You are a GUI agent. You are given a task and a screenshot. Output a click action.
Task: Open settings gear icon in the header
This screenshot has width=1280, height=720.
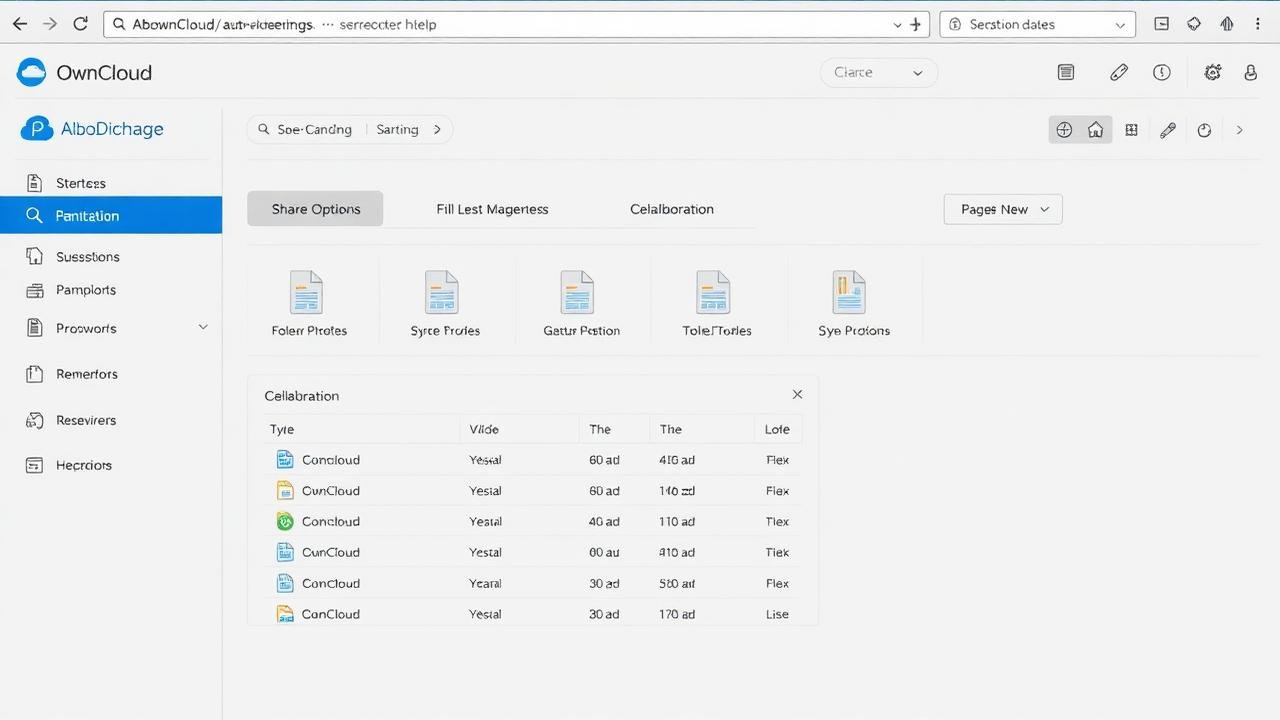pyautogui.click(x=1213, y=72)
